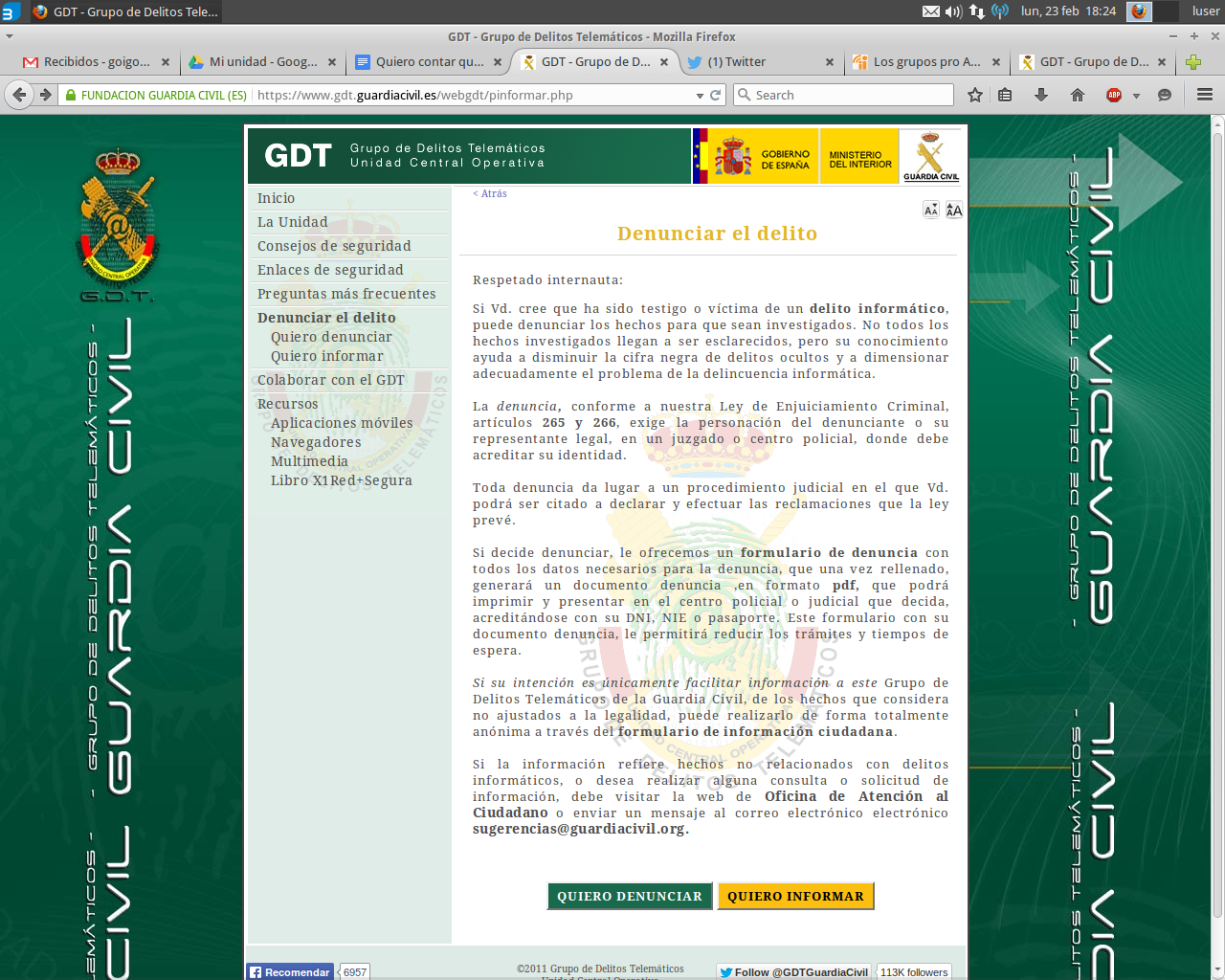This screenshot has width=1225, height=980.
Task: Open the clock lun, 23 feb 18:24
Action: [1068, 11]
